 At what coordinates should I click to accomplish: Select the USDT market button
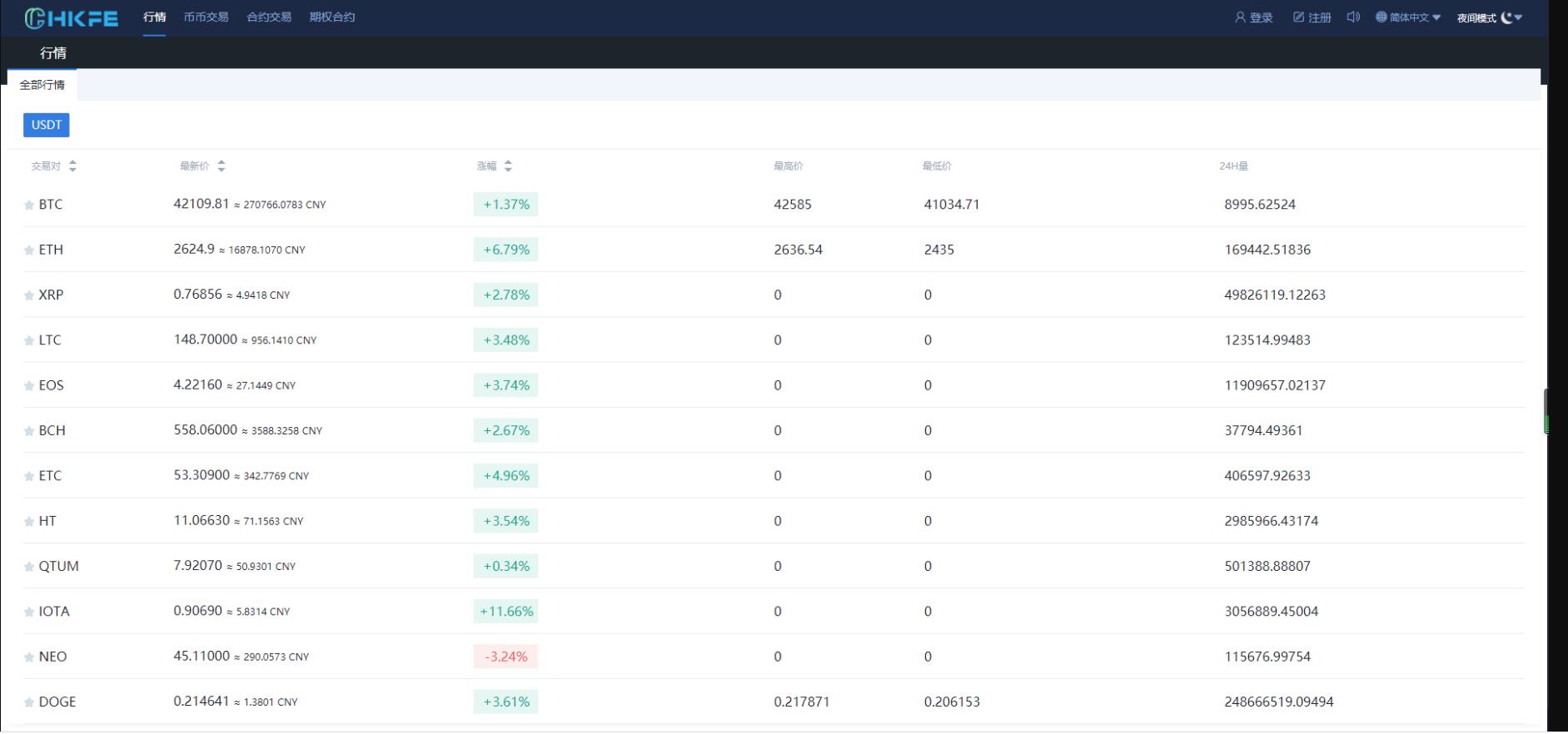coord(47,125)
